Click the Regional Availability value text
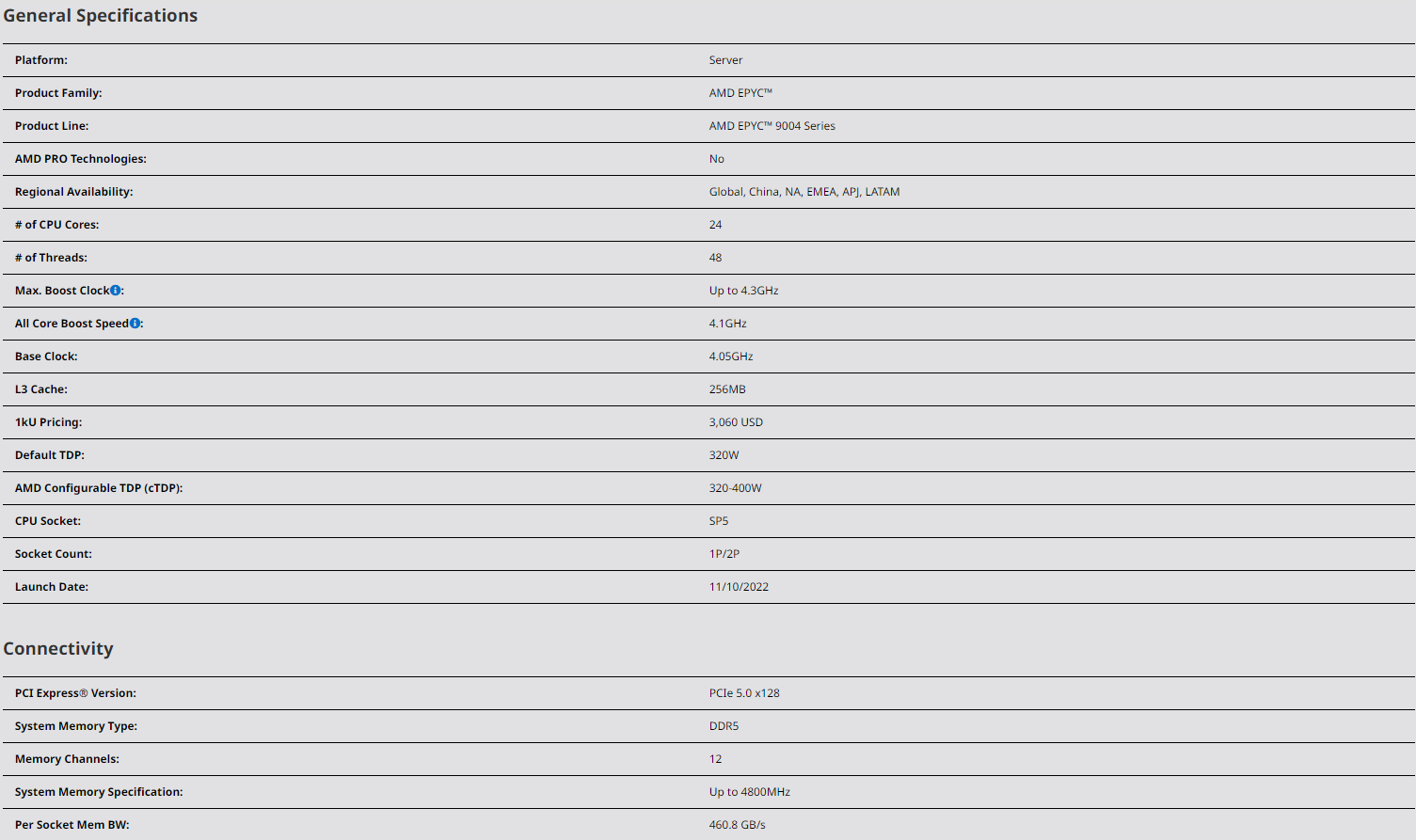Screen dimensions: 1416x840 804,192
